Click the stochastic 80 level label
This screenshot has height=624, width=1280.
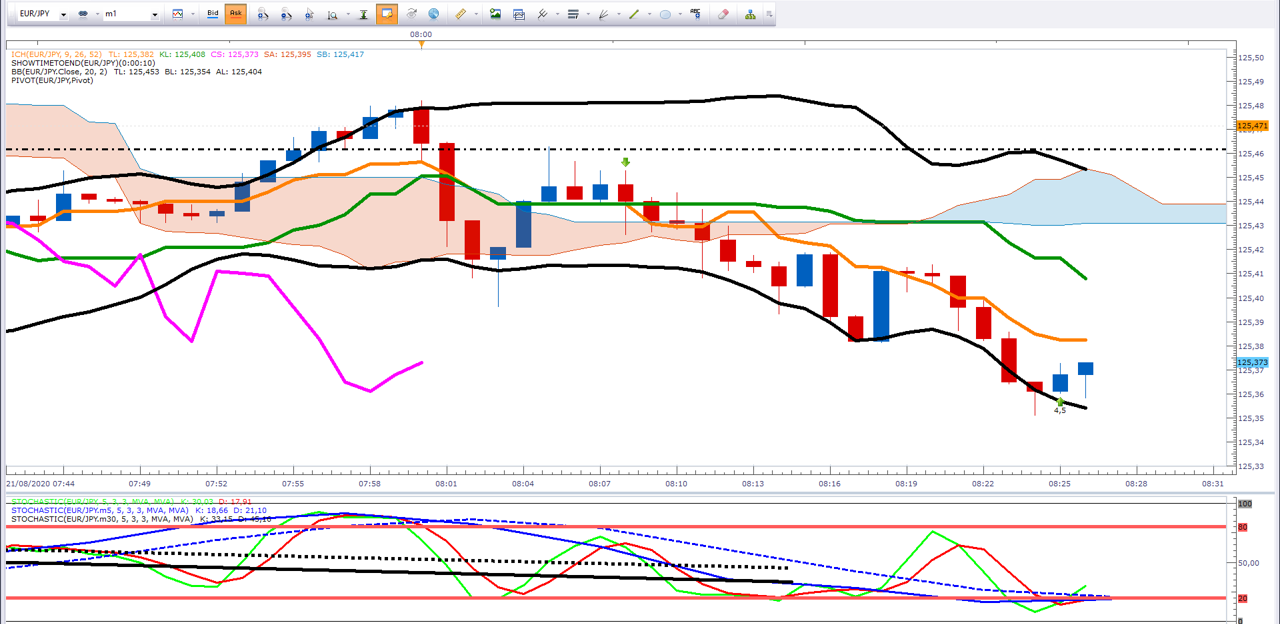(x=1245, y=526)
